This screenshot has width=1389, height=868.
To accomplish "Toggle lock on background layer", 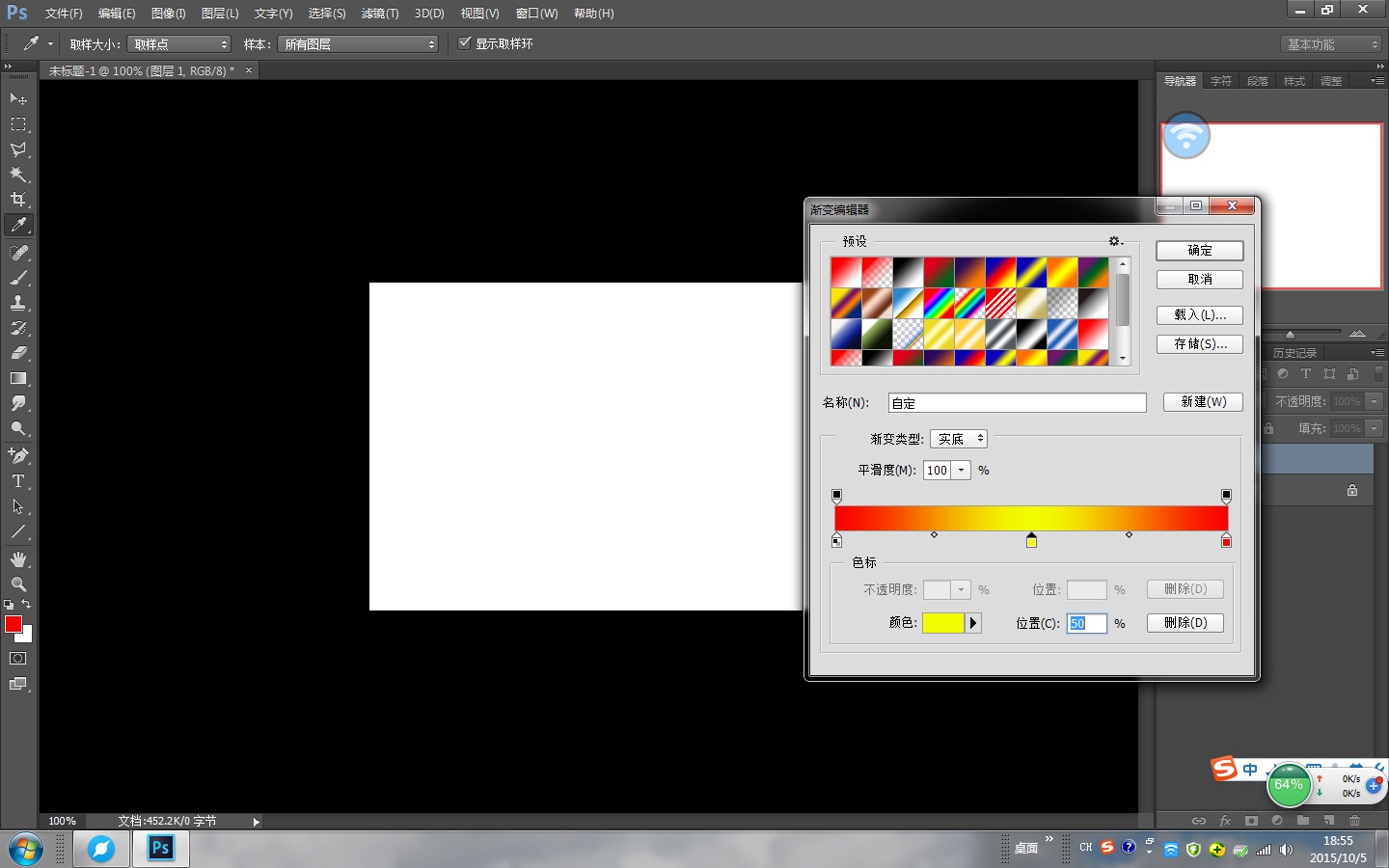I will [x=1352, y=490].
